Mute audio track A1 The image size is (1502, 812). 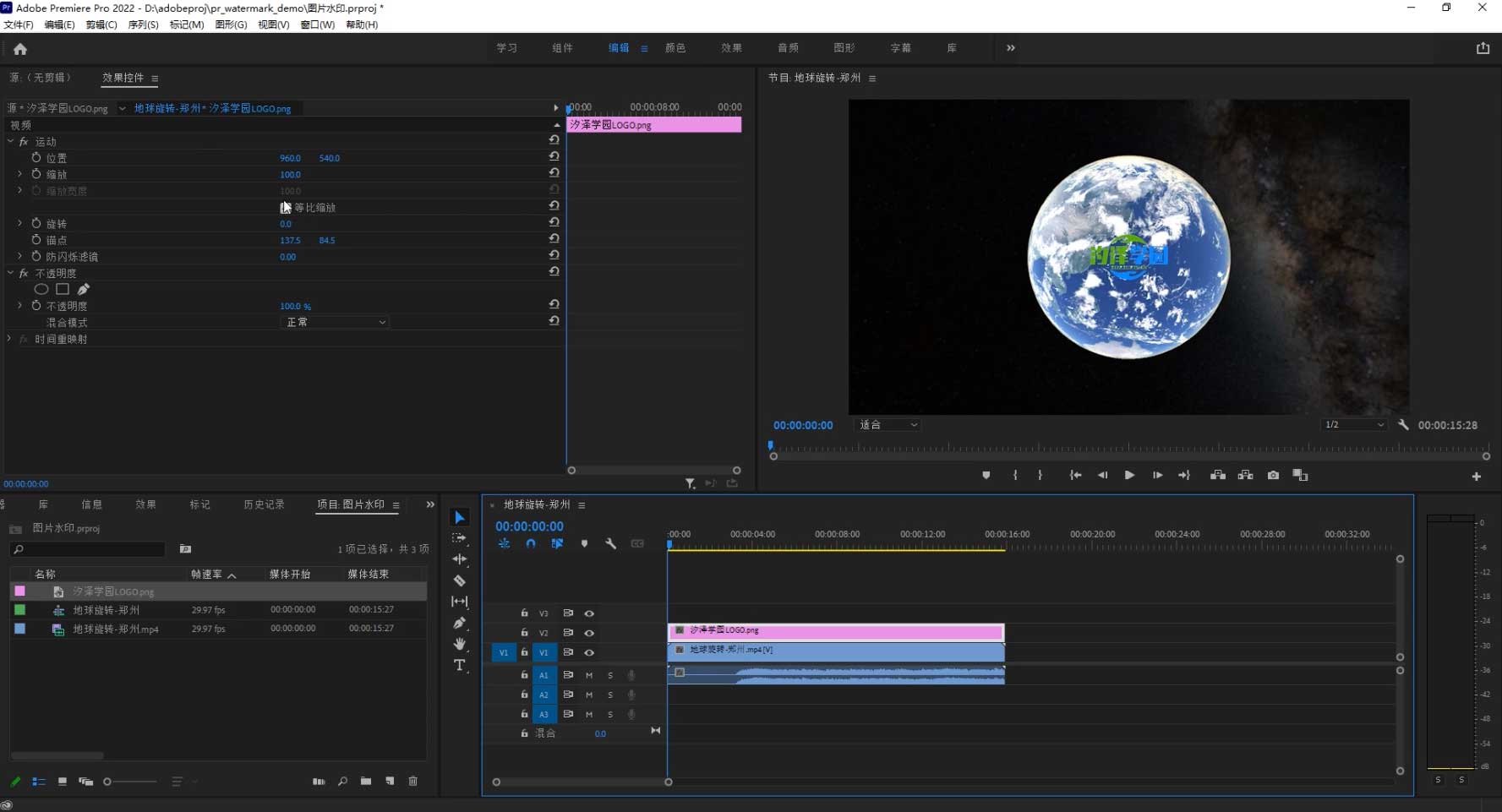pyautogui.click(x=589, y=675)
